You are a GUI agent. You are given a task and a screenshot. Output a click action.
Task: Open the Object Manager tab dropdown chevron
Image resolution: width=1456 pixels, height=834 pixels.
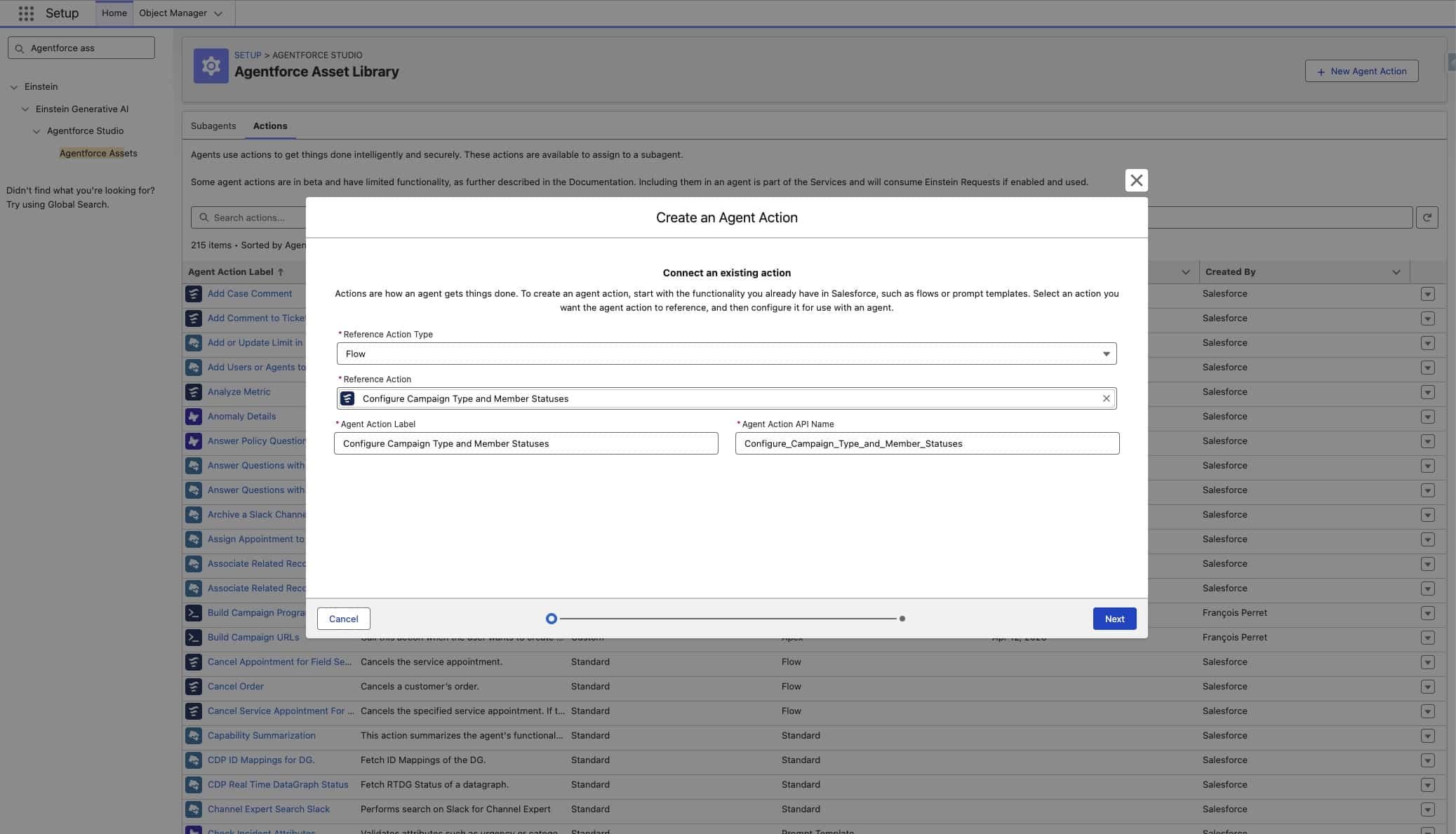pyautogui.click(x=218, y=13)
